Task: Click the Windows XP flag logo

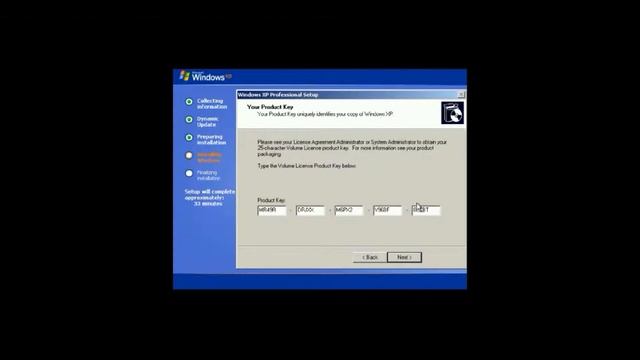Action: pos(185,76)
